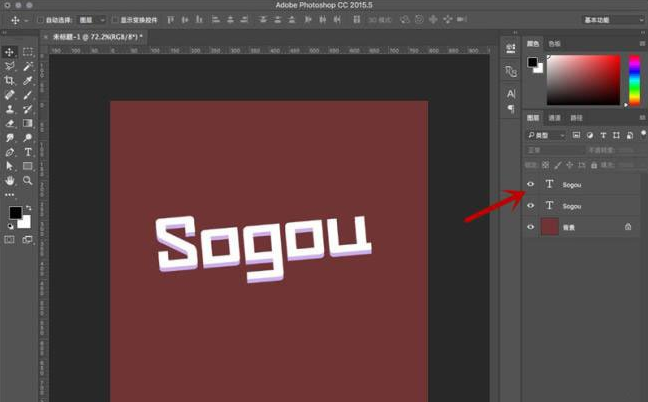Filter layers by type (T) layers
The width and height of the screenshot is (648, 402).
(x=603, y=135)
